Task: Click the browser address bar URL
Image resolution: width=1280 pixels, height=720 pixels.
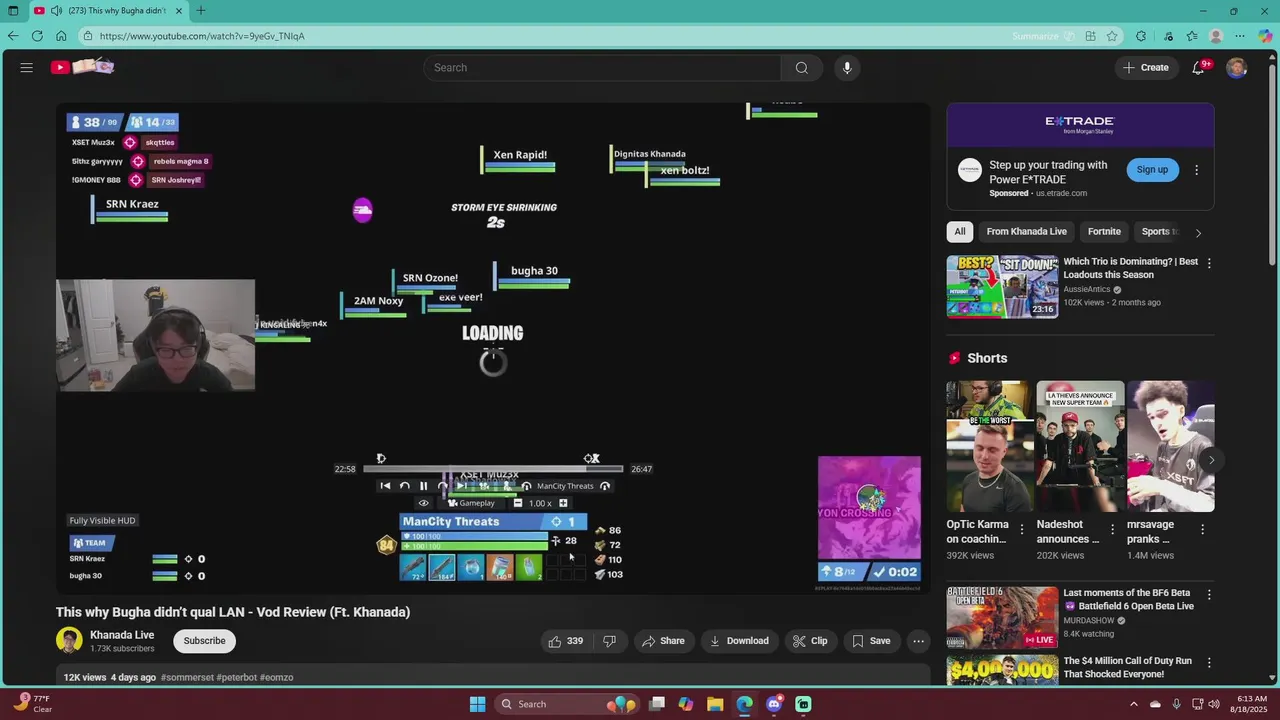Action: click(x=202, y=36)
